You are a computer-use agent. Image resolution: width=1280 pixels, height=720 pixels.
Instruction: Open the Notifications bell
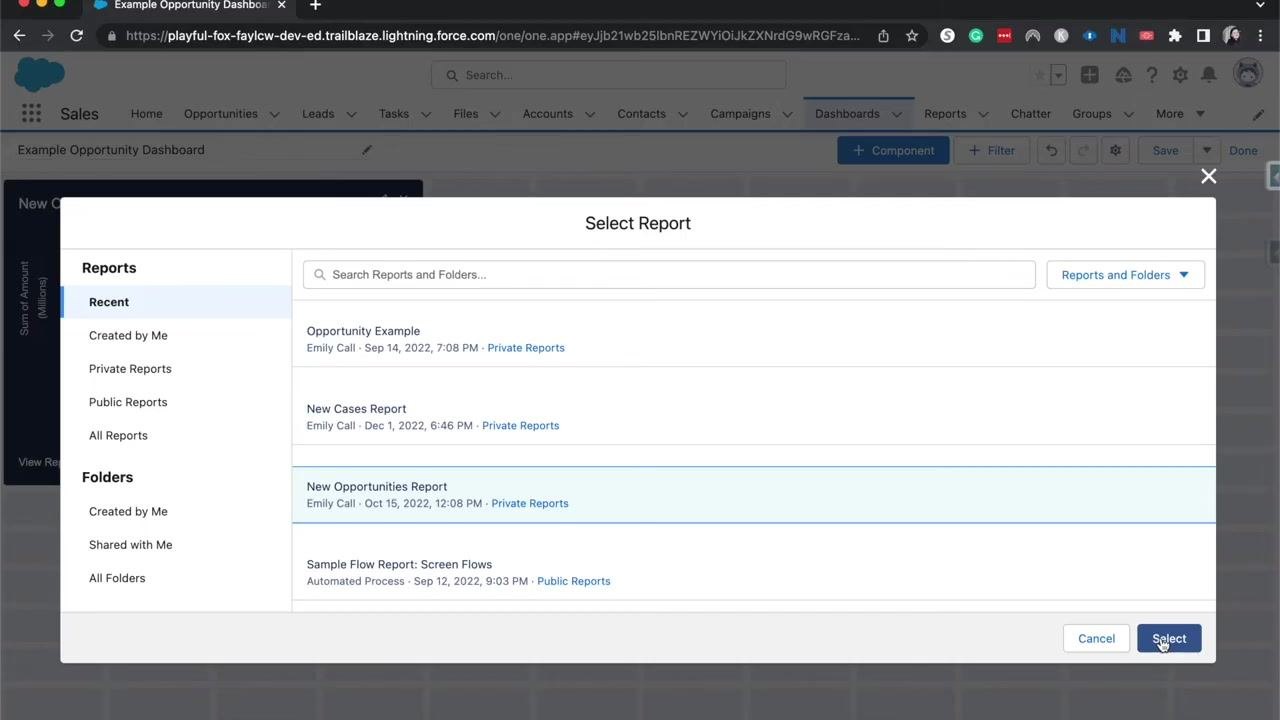[1209, 75]
